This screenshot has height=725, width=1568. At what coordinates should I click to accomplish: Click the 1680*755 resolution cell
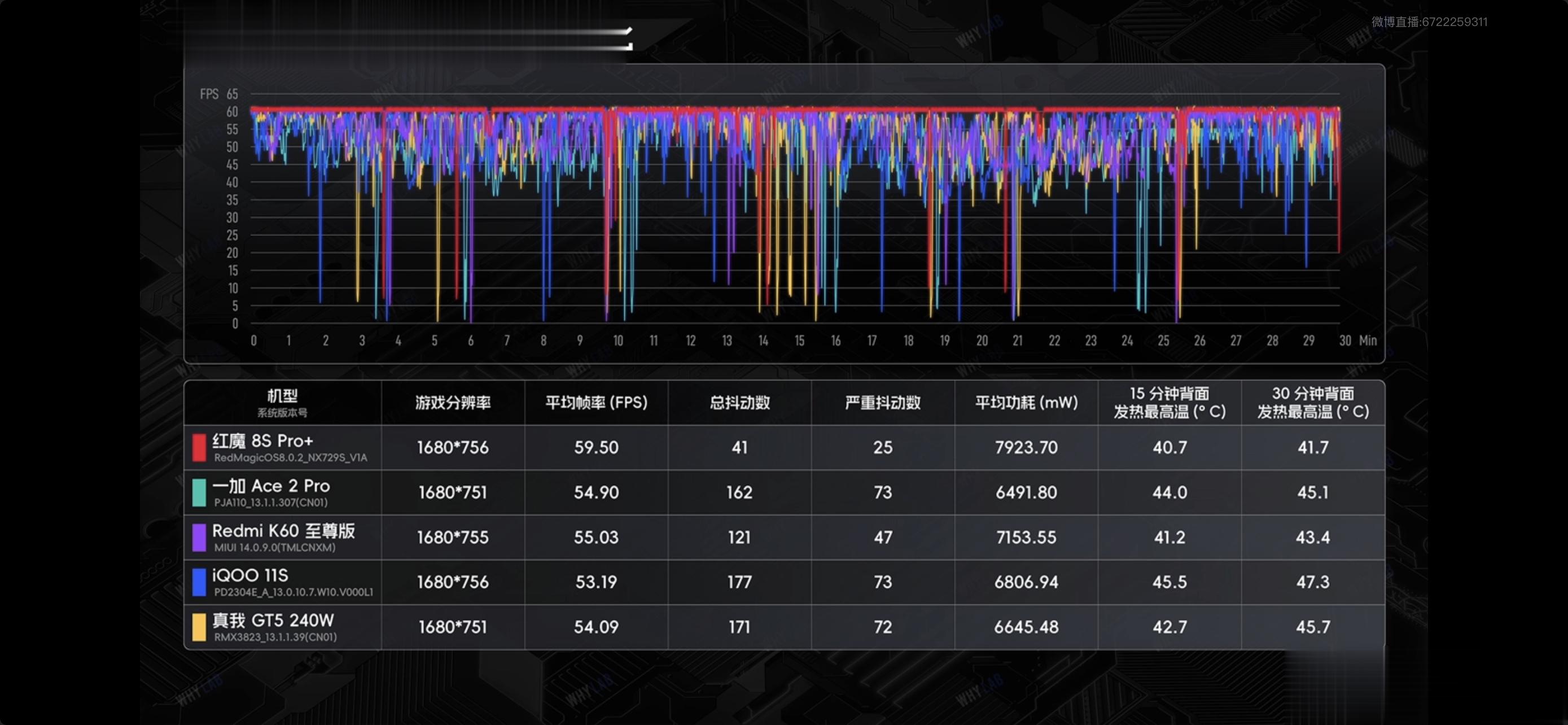(x=453, y=538)
